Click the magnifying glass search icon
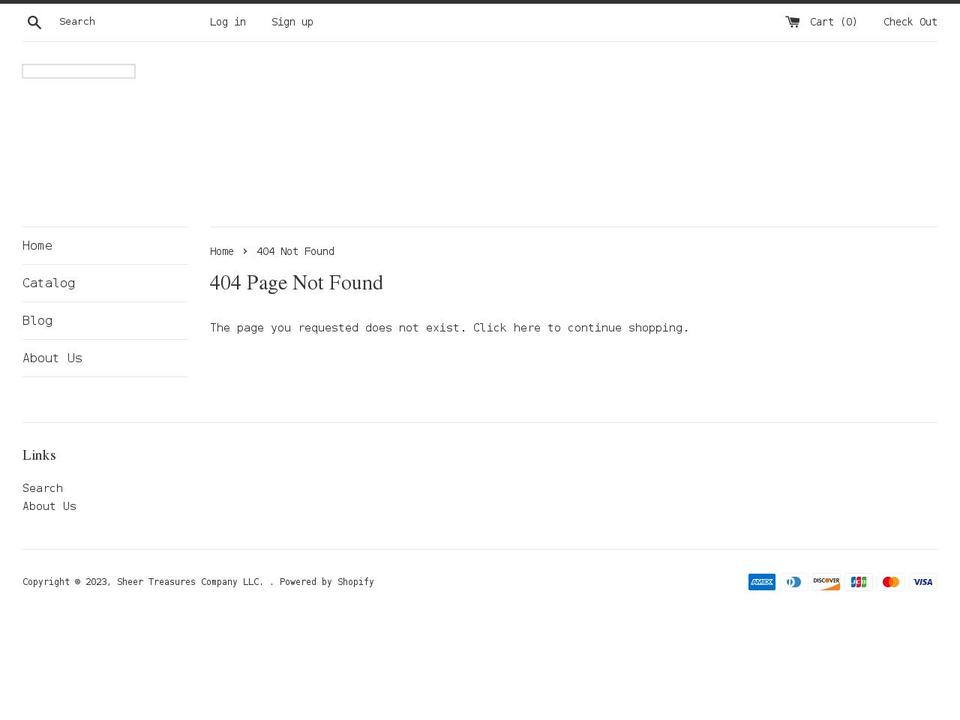The height and width of the screenshot is (720, 960). point(34,23)
